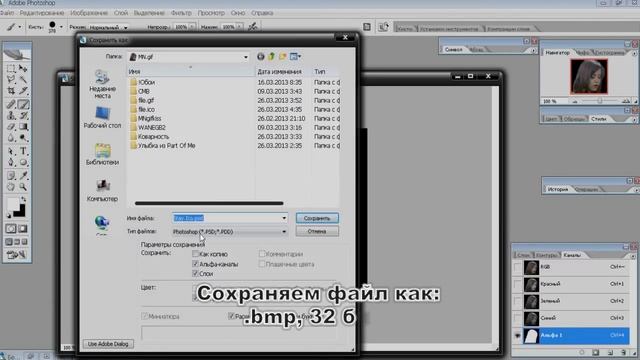Click the Отмена button

point(317,231)
